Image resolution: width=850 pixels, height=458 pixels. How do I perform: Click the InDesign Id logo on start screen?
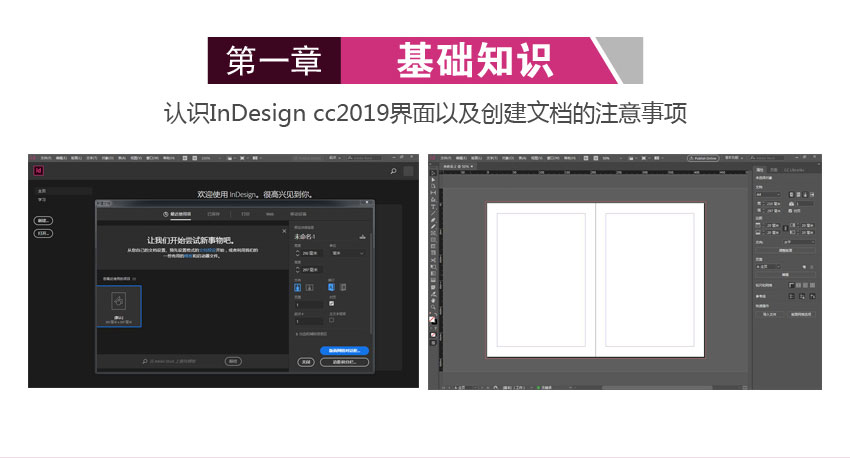(x=38, y=170)
